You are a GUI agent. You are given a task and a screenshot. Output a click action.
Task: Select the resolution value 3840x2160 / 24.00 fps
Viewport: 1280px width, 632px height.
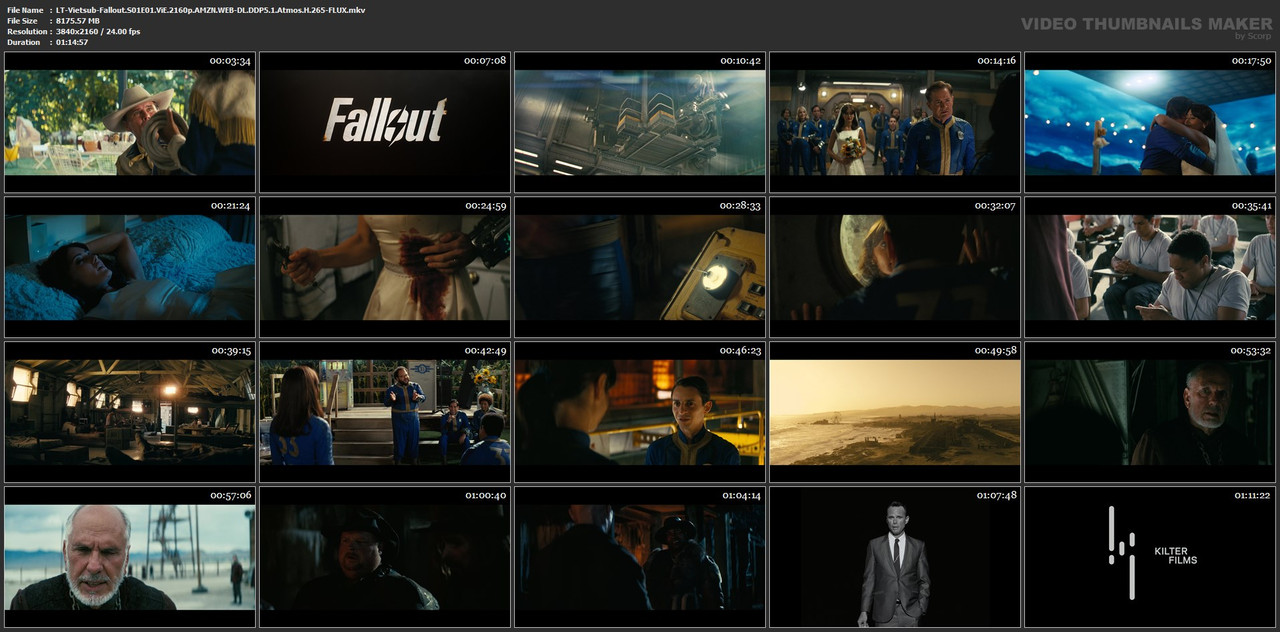tap(97, 32)
